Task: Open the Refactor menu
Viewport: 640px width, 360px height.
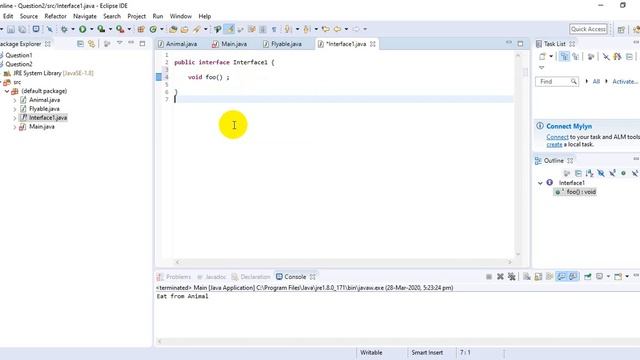Action: click(56, 16)
